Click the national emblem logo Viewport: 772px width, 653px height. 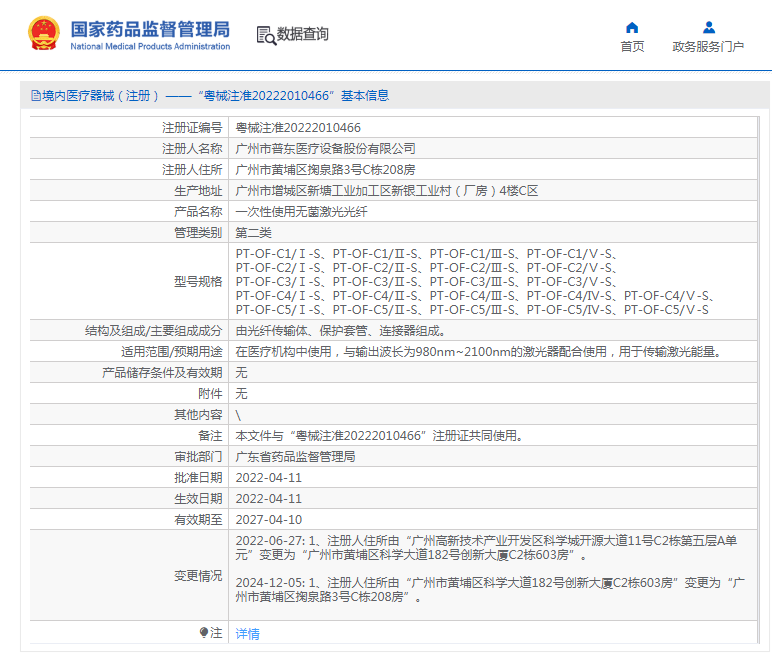tap(44, 33)
